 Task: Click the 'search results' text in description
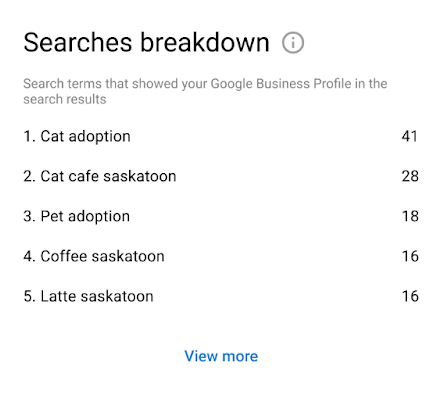click(65, 99)
